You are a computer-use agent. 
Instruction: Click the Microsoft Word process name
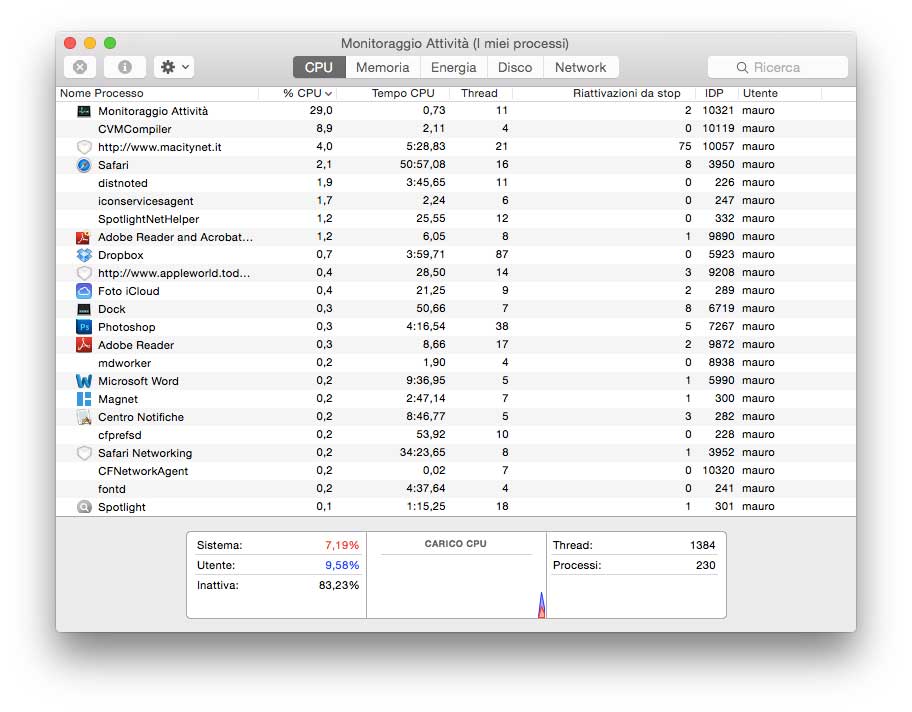point(138,382)
